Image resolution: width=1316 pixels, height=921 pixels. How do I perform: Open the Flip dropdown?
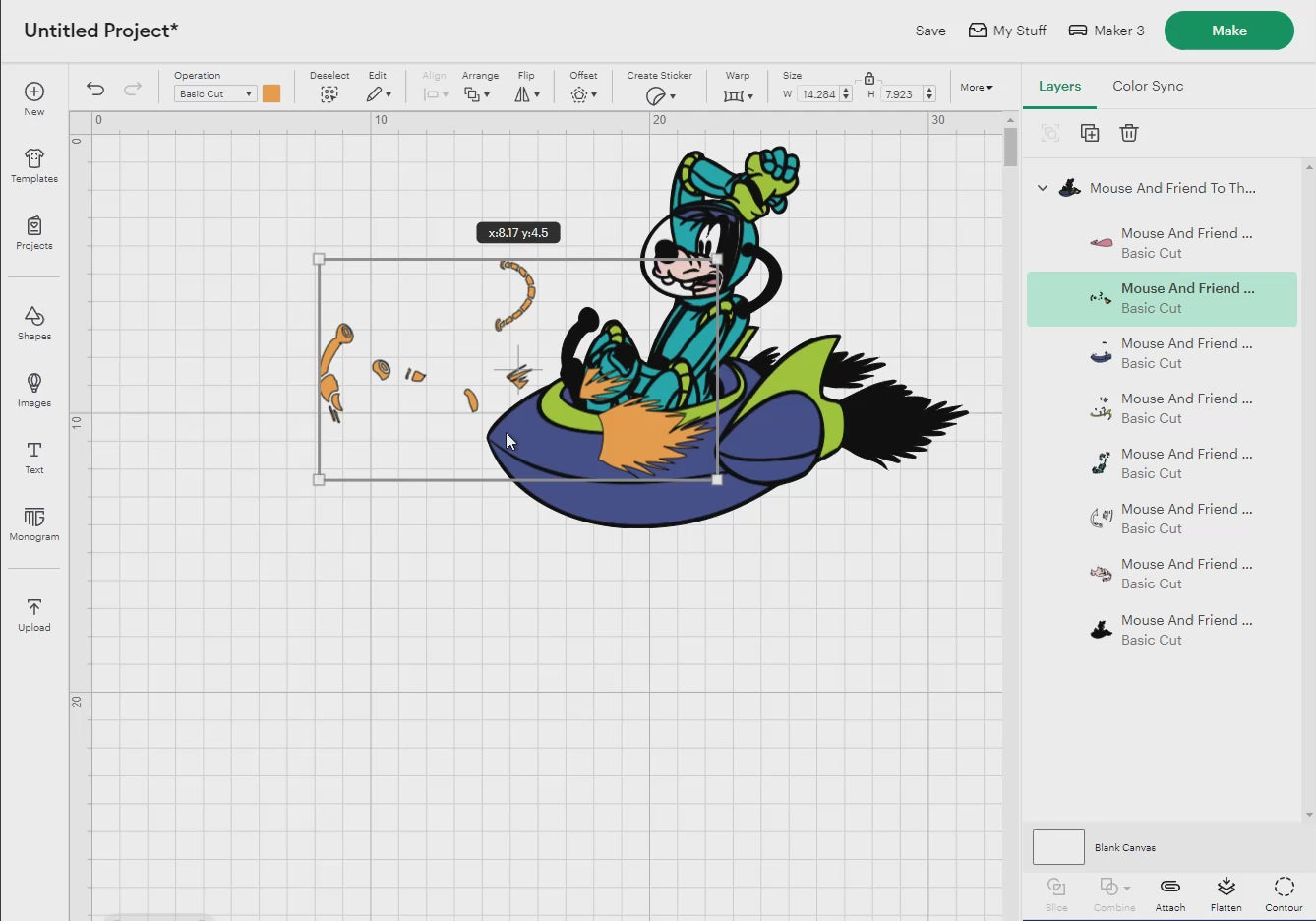pyautogui.click(x=527, y=94)
